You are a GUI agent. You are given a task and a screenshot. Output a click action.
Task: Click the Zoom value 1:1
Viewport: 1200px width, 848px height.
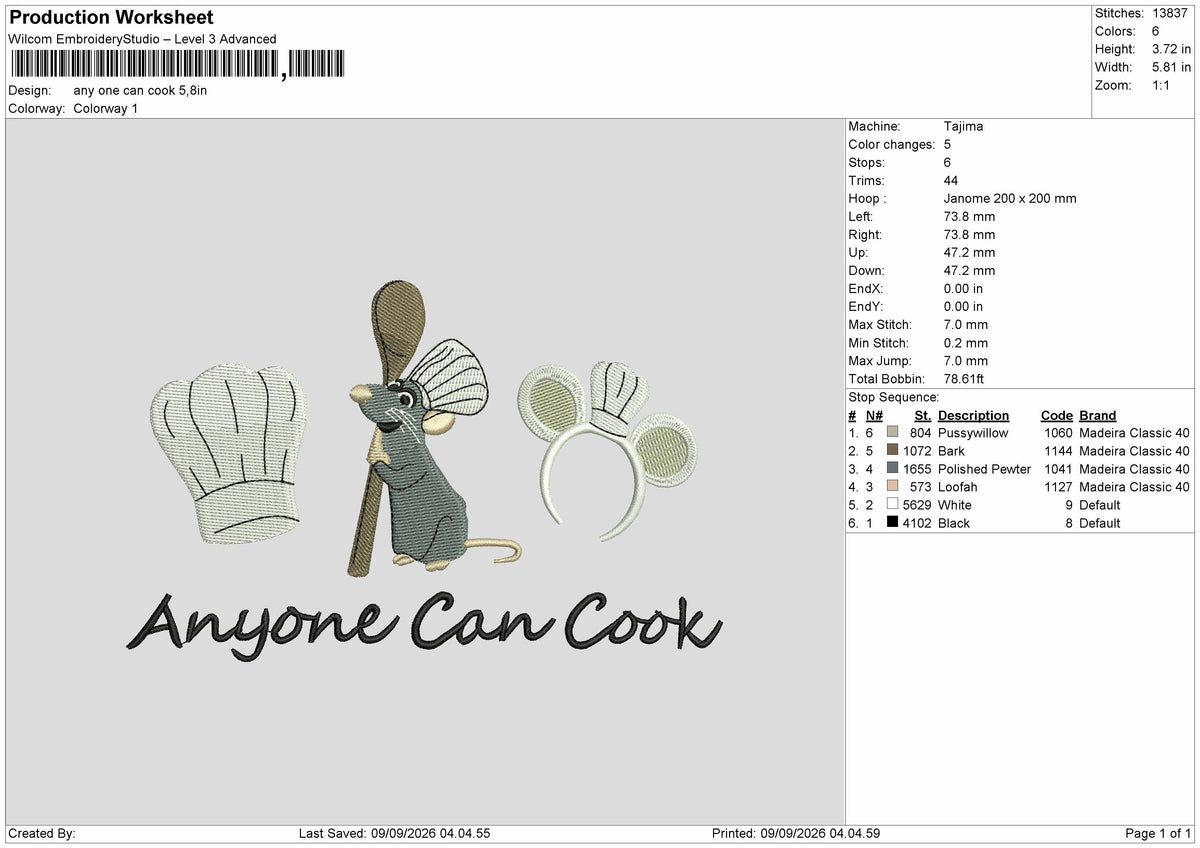1163,85
